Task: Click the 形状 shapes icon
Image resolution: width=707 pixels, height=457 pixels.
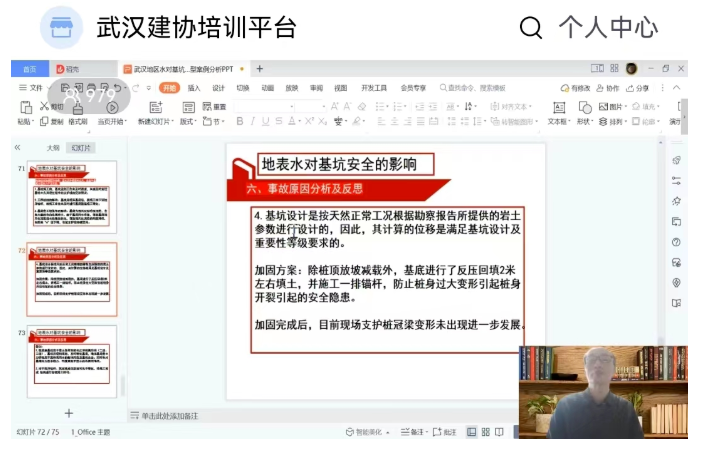Action: (584, 107)
